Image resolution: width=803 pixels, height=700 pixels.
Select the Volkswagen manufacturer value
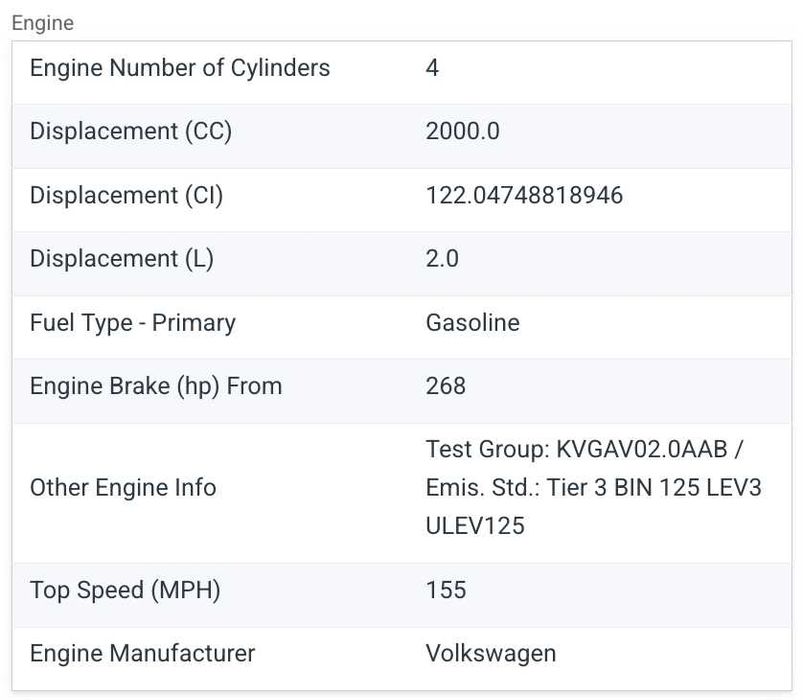tap(490, 654)
